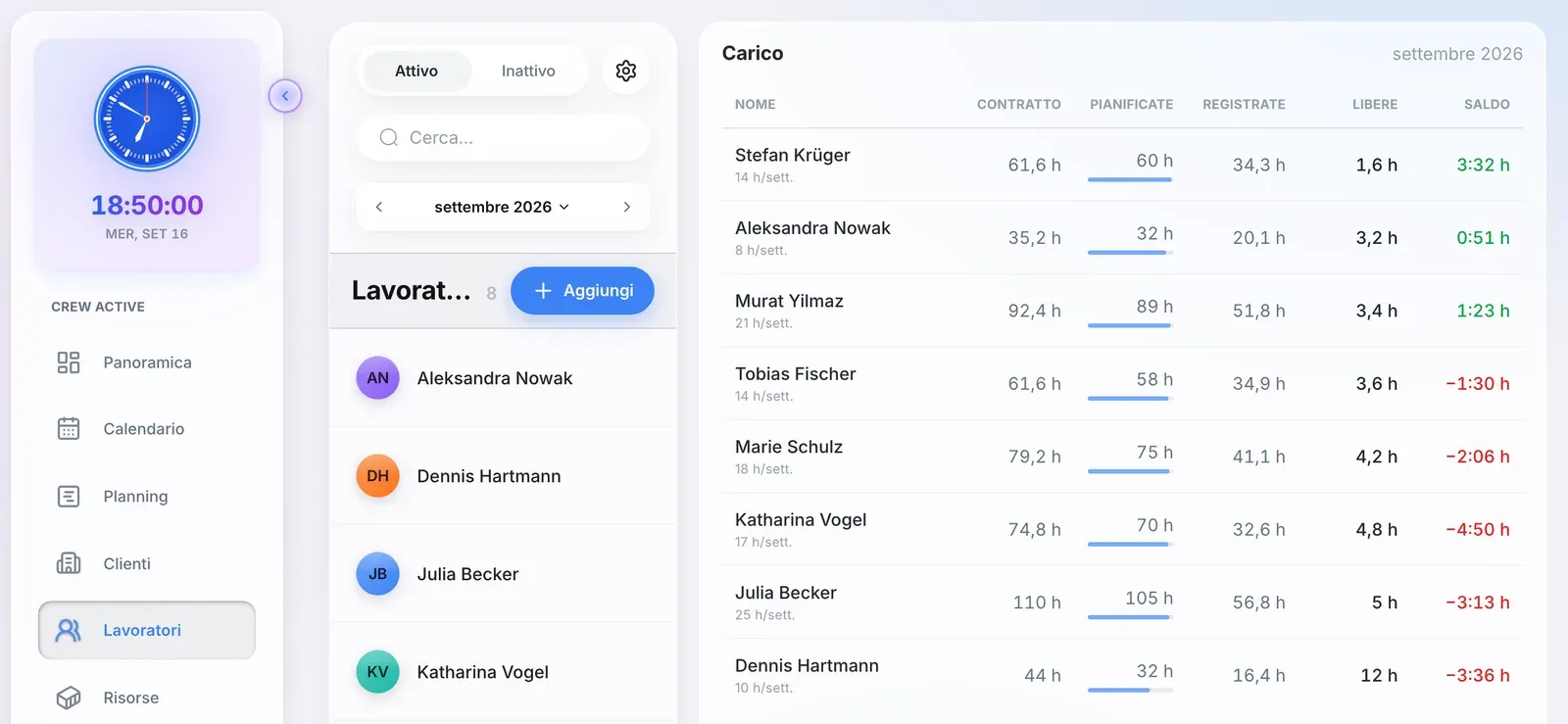Add a worker with Aggiungi button
1568x724 pixels.
pos(582,291)
